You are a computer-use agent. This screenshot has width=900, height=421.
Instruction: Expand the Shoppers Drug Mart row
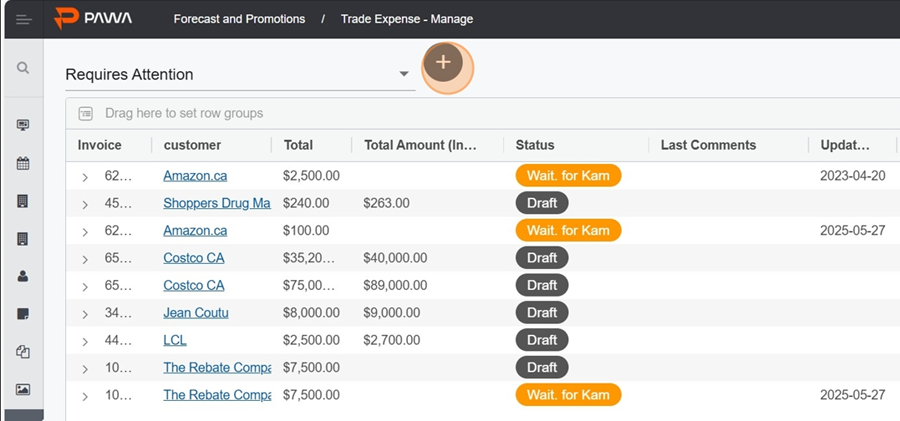[x=85, y=204]
